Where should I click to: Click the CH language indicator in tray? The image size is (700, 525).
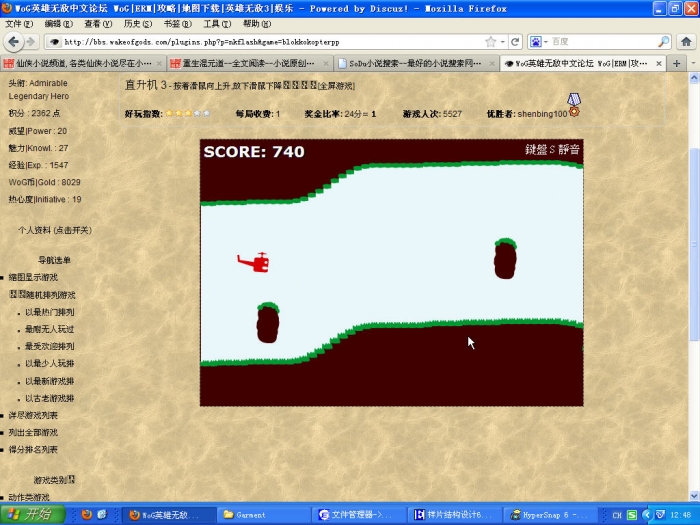tap(617, 515)
